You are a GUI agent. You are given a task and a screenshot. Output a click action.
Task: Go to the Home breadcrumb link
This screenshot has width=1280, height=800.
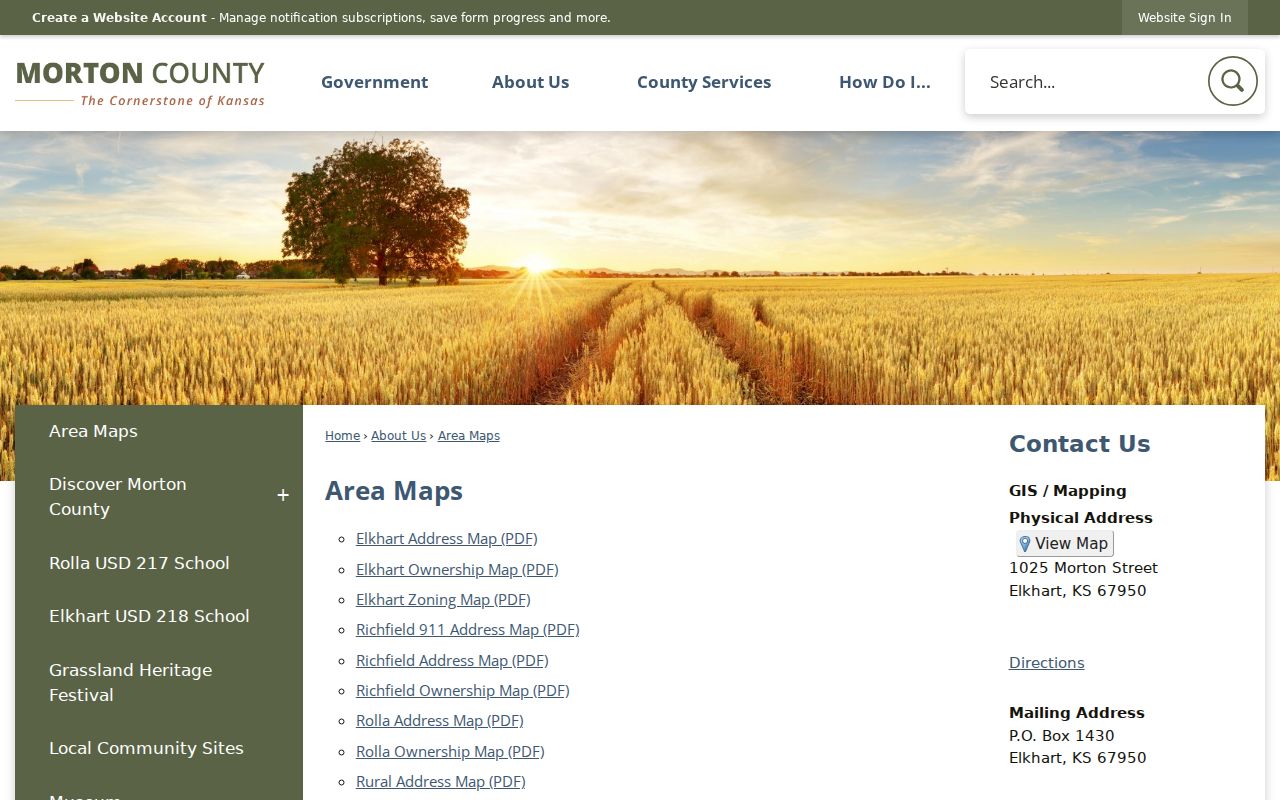pyautogui.click(x=342, y=436)
